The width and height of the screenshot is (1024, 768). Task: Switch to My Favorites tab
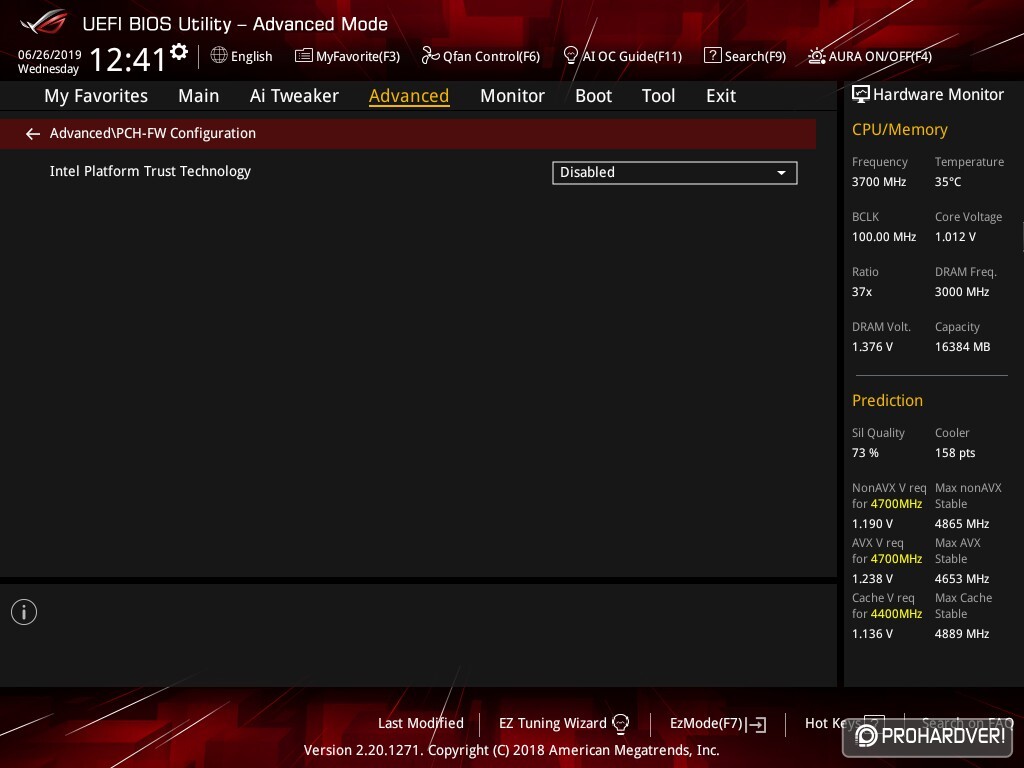(96, 96)
